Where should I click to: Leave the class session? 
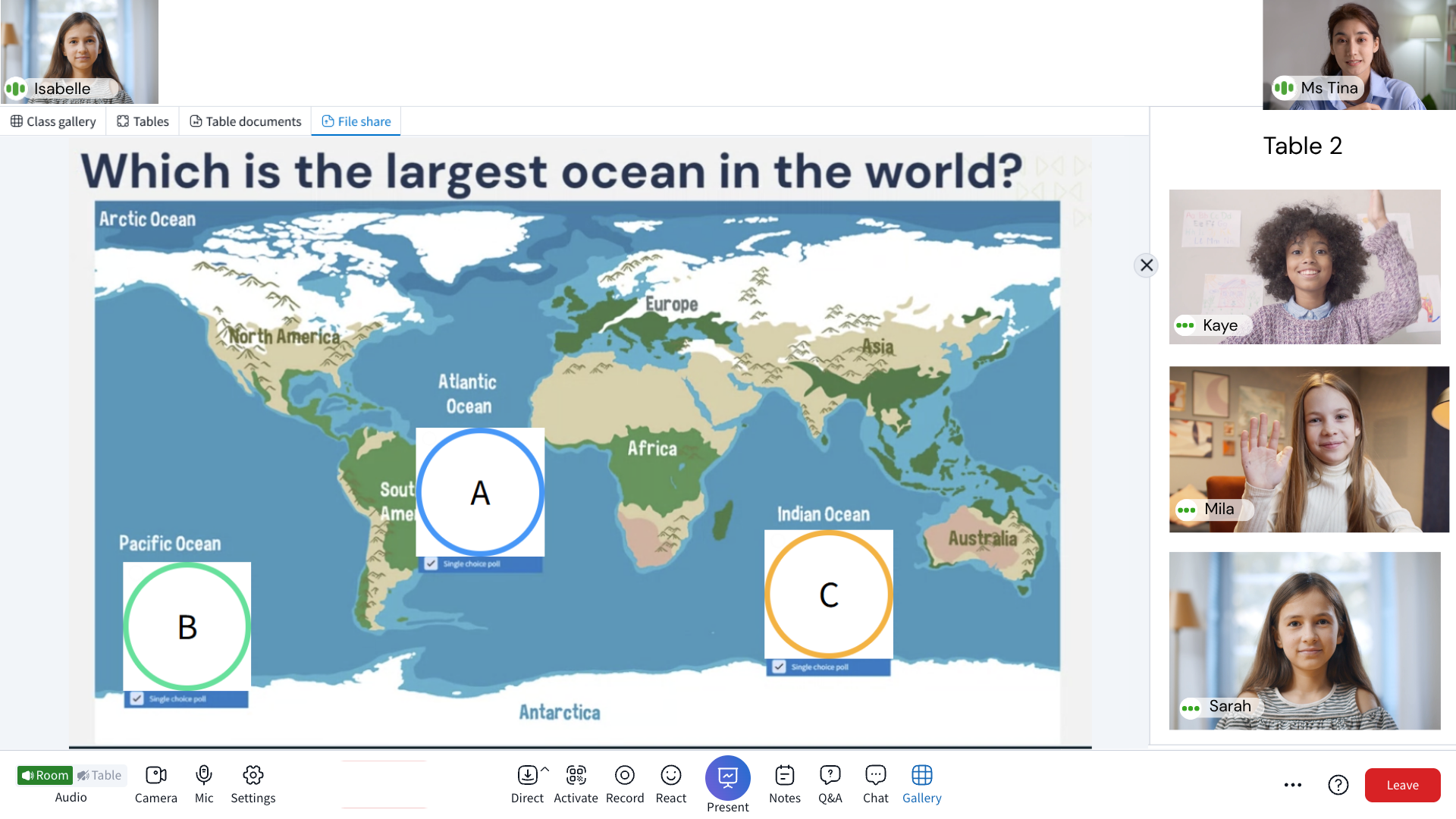click(1402, 785)
